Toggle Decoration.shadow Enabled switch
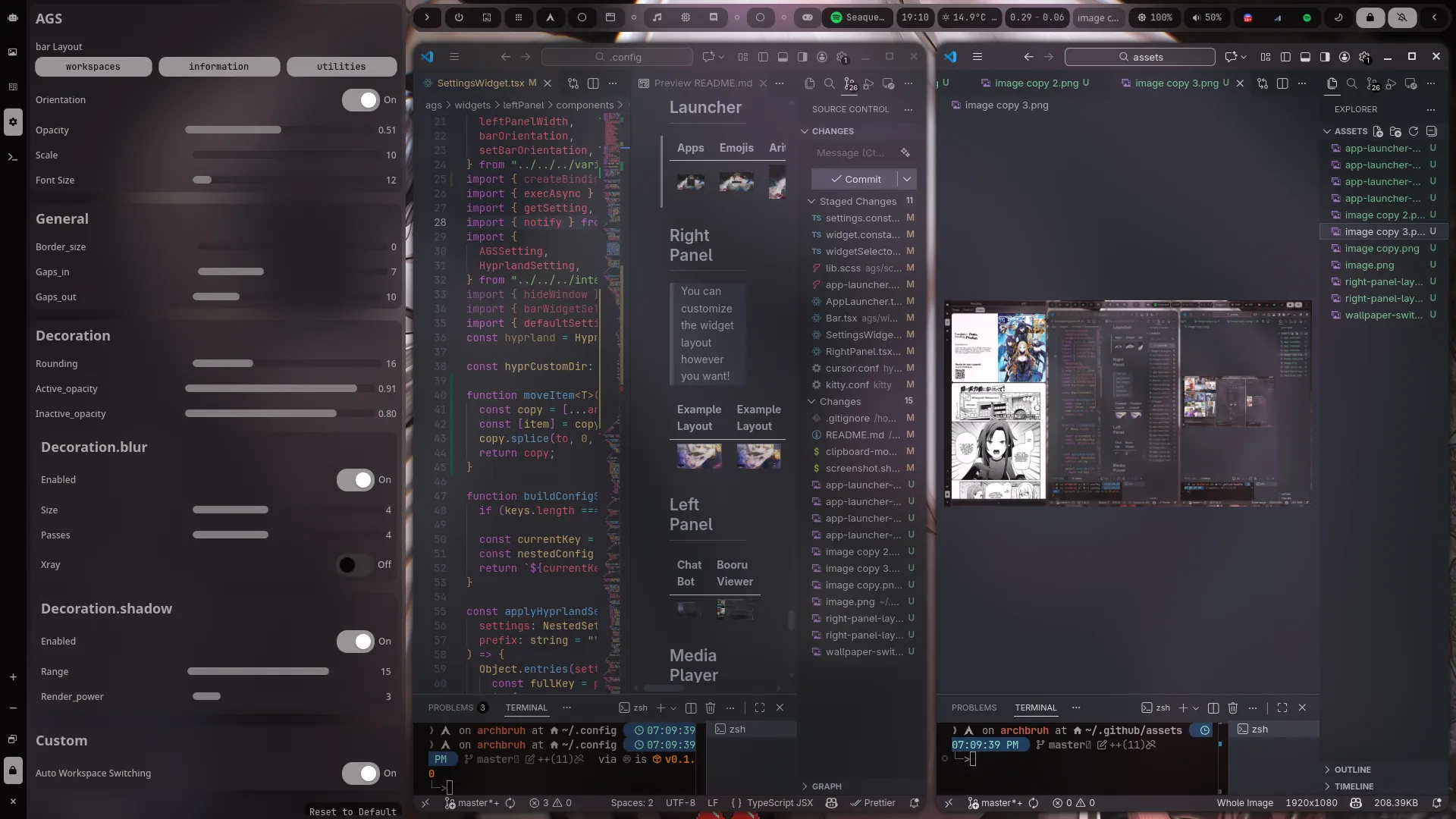 tap(356, 642)
